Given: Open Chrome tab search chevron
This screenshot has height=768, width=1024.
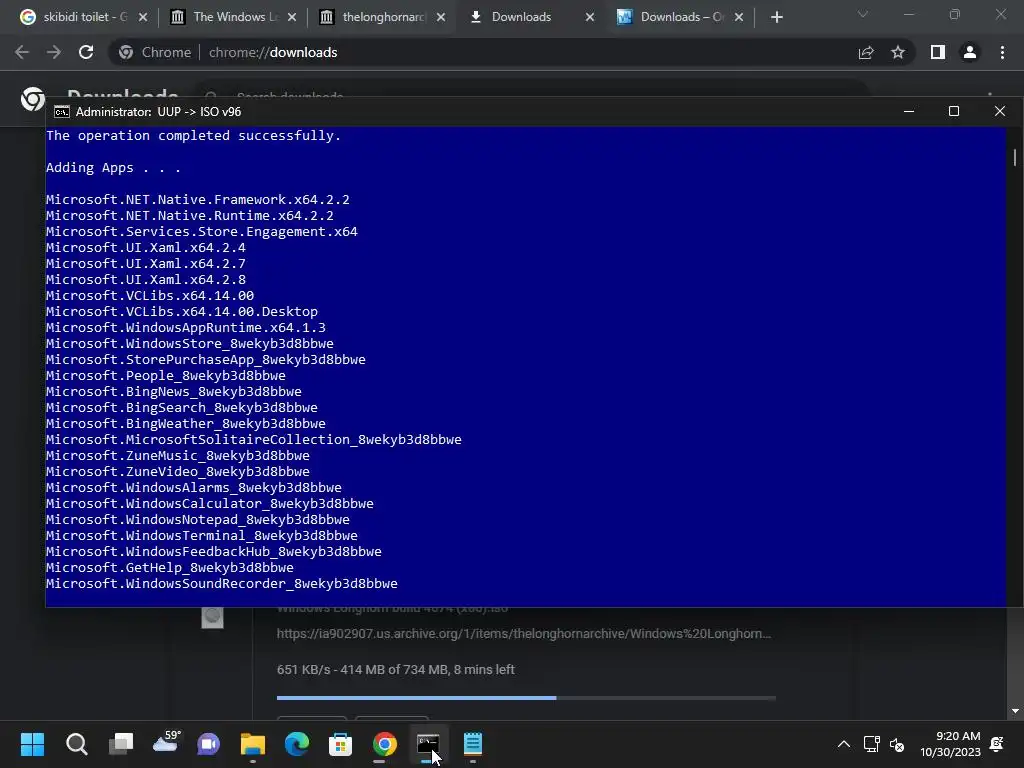Looking at the screenshot, I should pyautogui.click(x=863, y=14).
